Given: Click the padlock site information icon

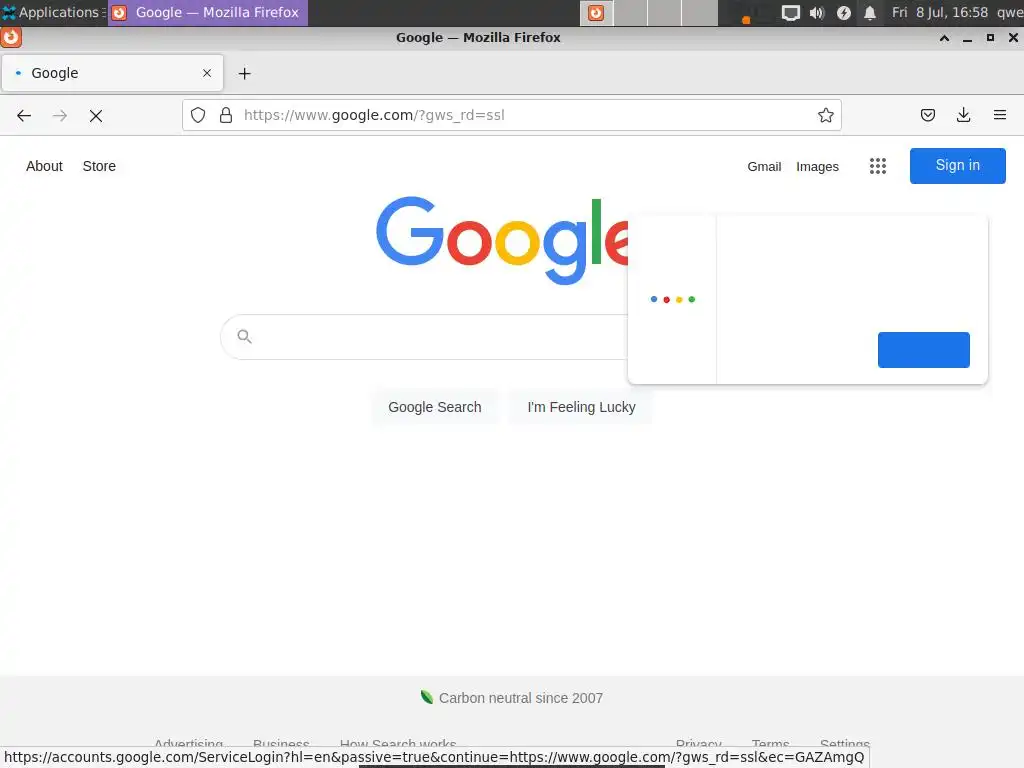Looking at the screenshot, I should coord(226,116).
